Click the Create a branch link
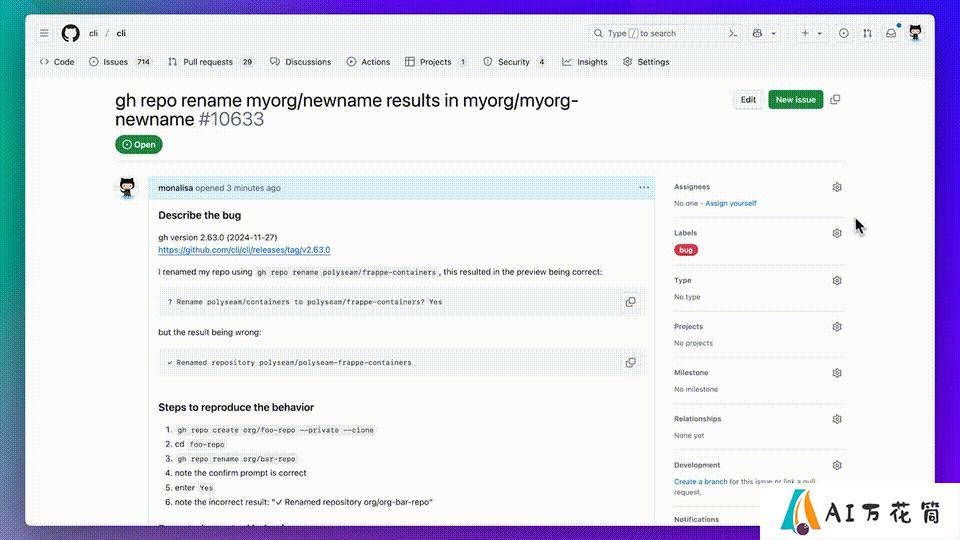The image size is (960, 540). pos(700,482)
